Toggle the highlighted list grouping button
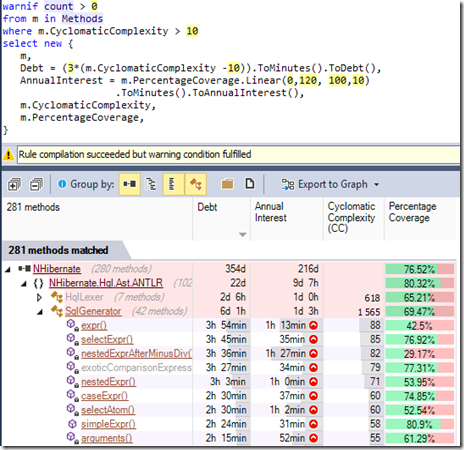This screenshot has height=450, width=464. [173, 184]
